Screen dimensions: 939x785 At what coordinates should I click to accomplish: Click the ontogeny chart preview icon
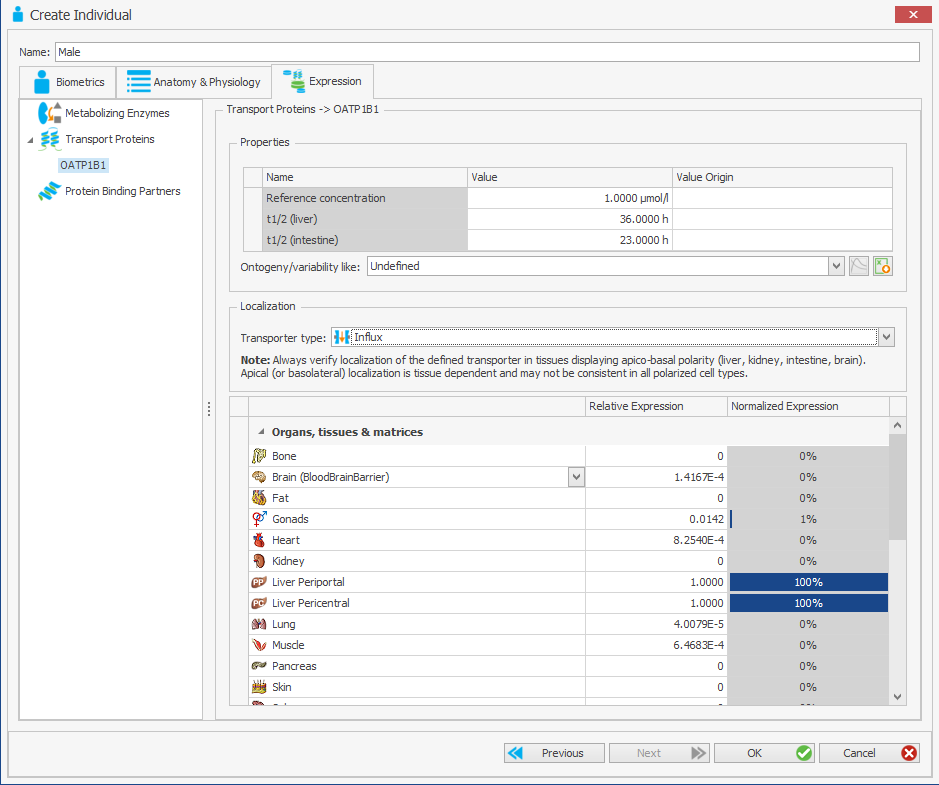858,266
